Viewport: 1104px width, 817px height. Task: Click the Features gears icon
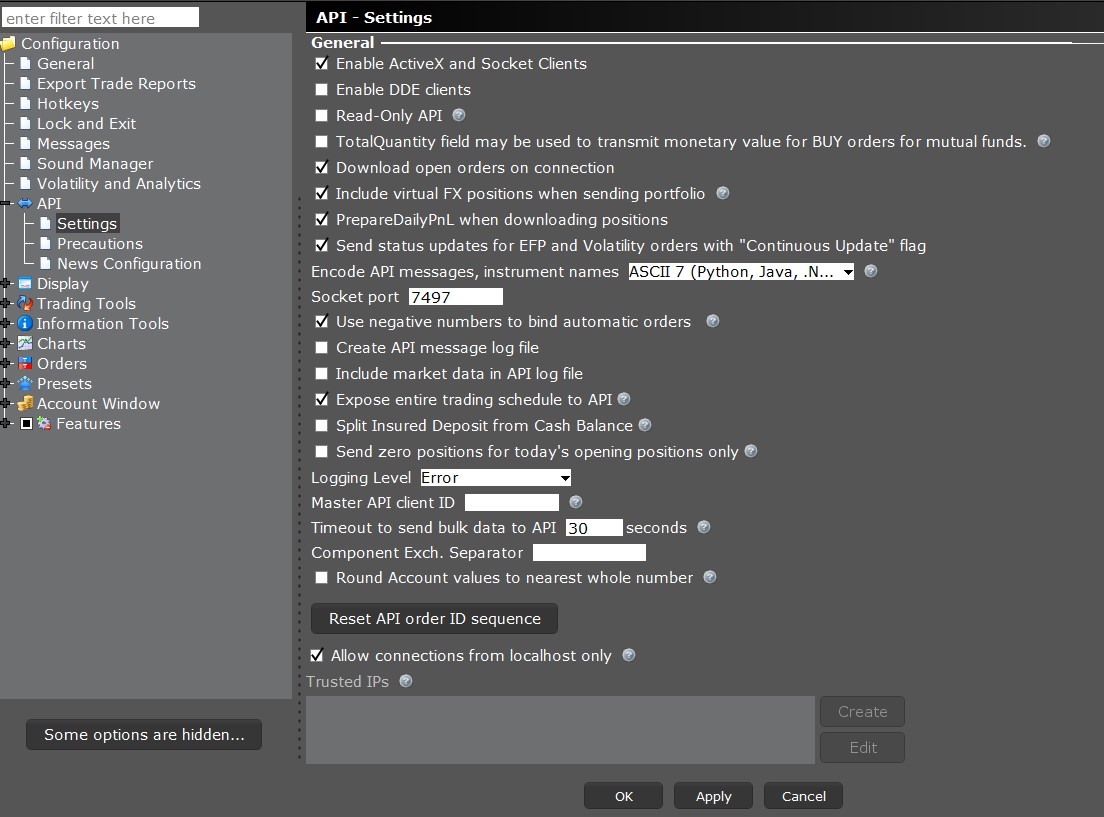(x=43, y=423)
